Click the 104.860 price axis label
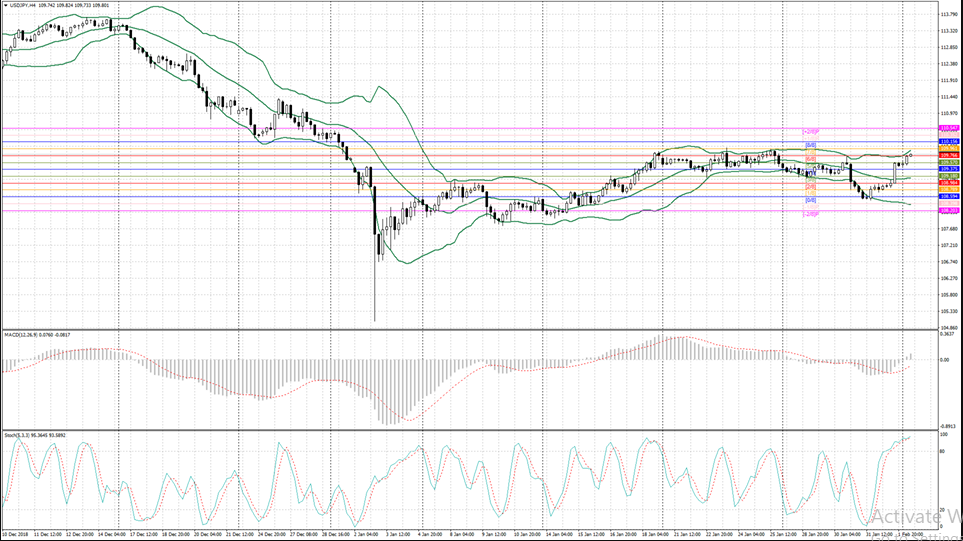This screenshot has width=963, height=541. 949,328
